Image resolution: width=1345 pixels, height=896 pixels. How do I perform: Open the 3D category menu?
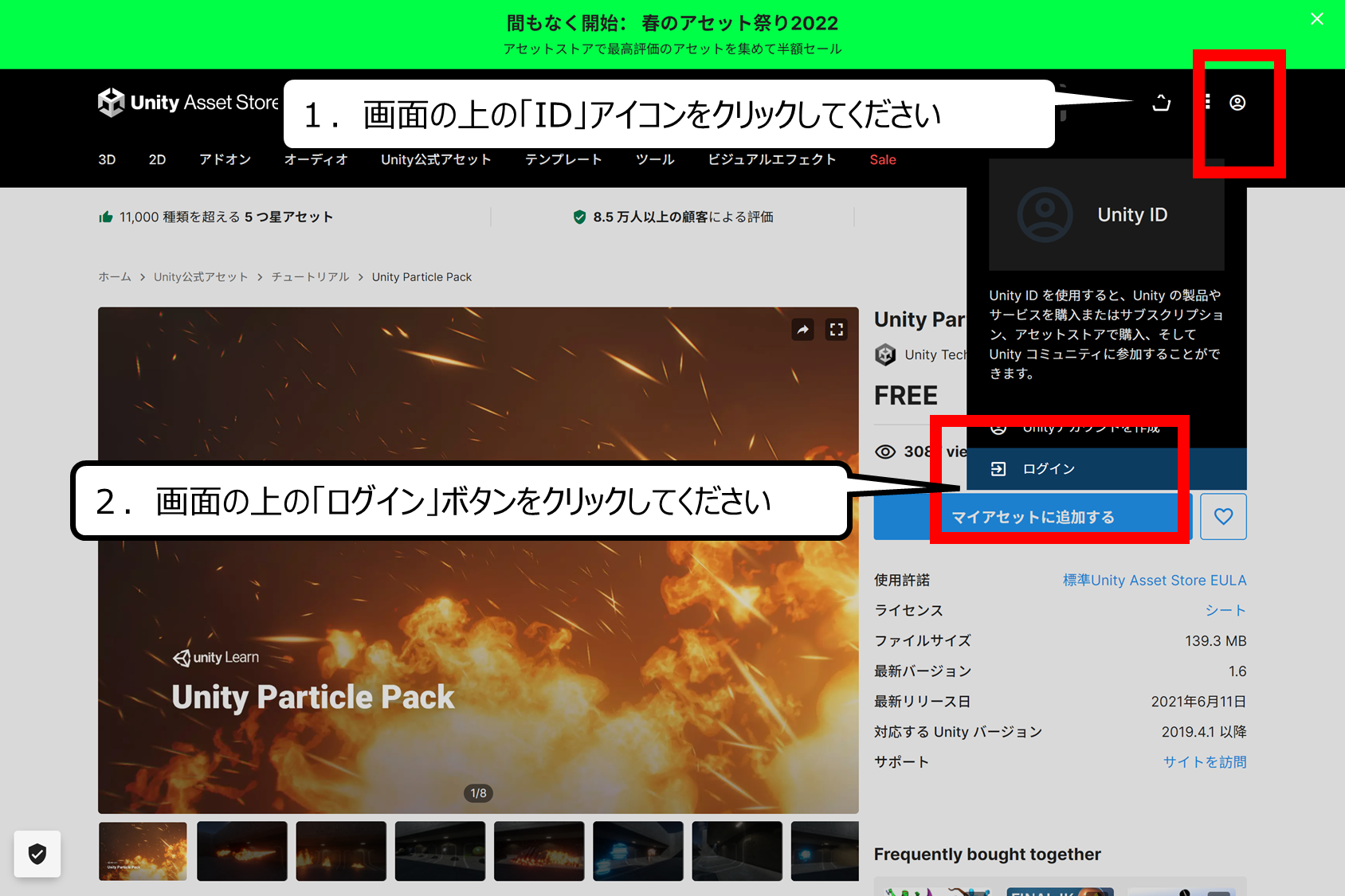click(x=107, y=159)
